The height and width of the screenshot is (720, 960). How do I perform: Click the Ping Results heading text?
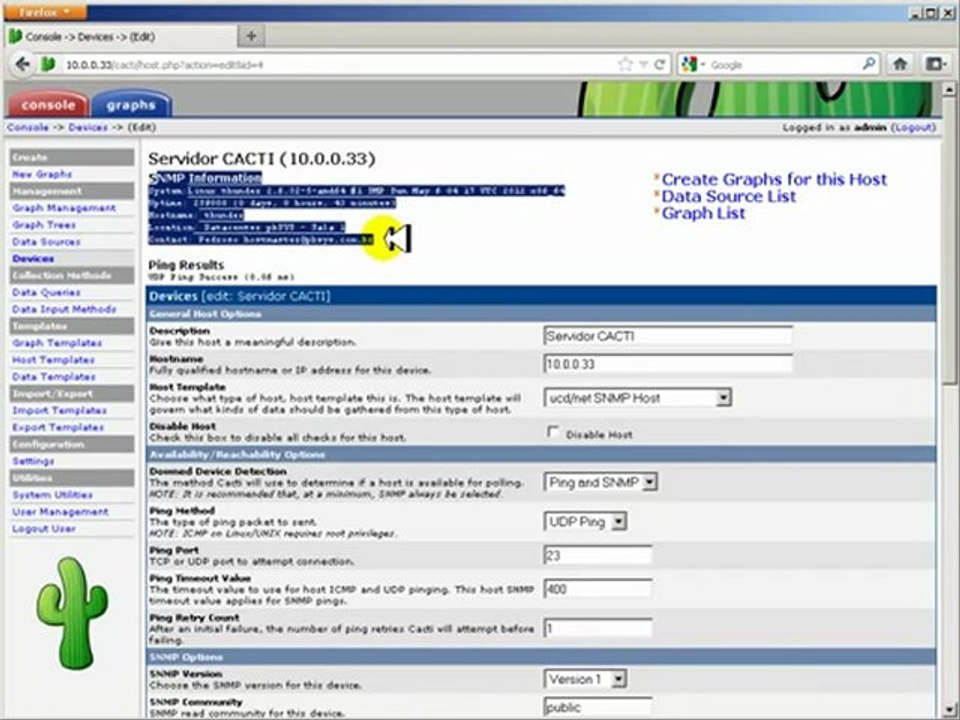click(x=186, y=265)
